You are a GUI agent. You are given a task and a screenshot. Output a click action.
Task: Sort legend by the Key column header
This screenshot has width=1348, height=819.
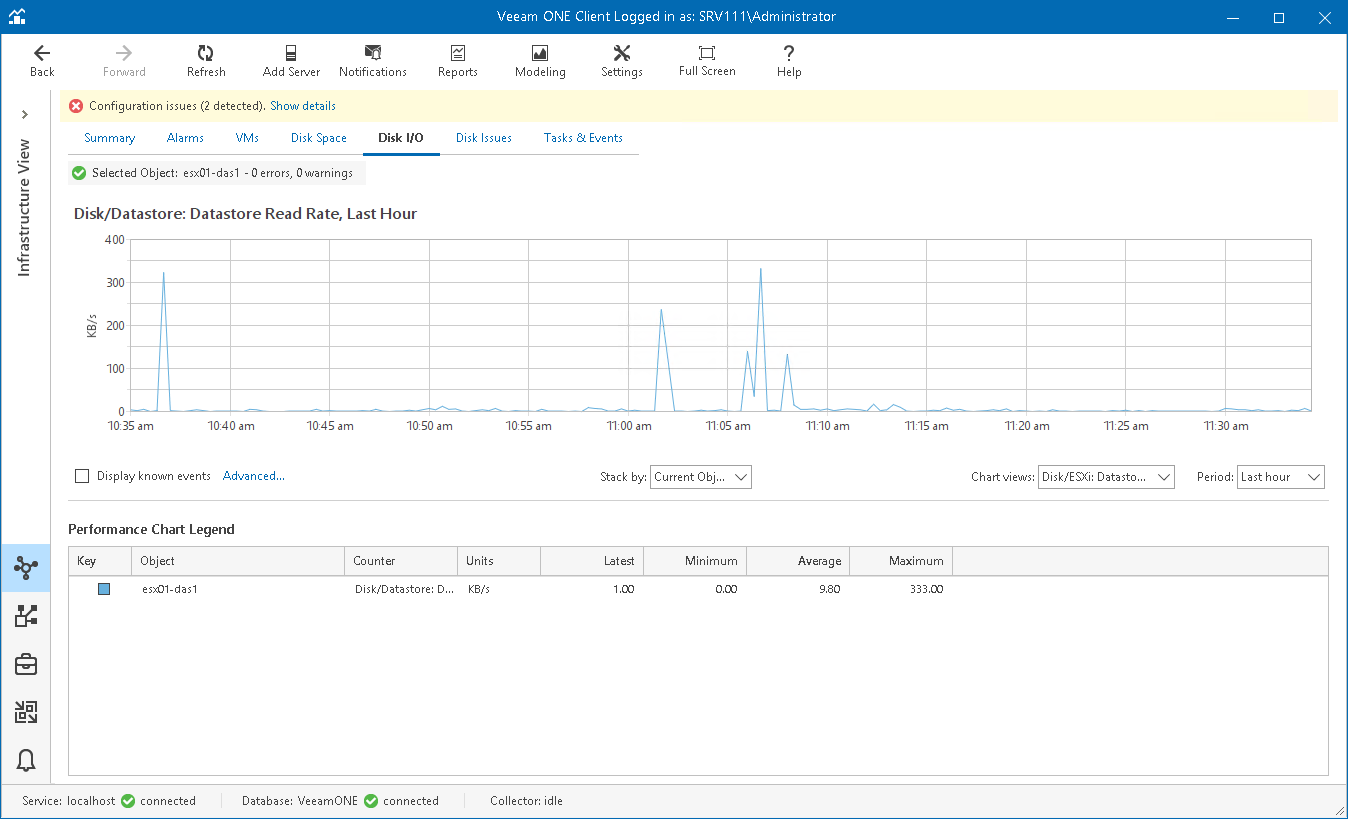point(100,561)
